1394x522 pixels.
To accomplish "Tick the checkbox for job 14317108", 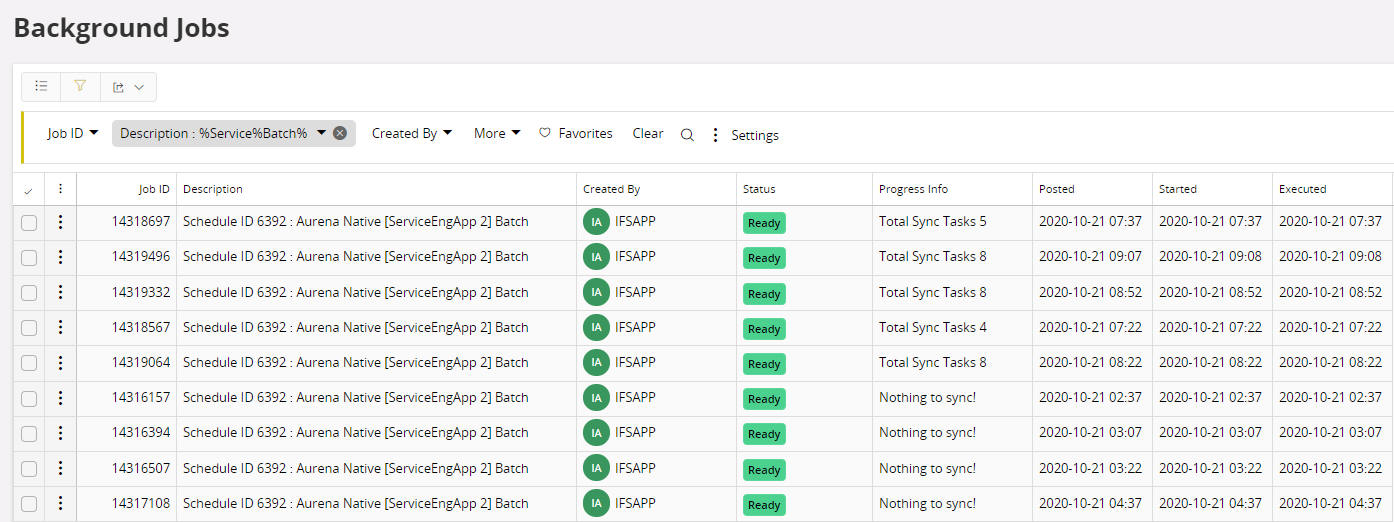I will click(29, 504).
